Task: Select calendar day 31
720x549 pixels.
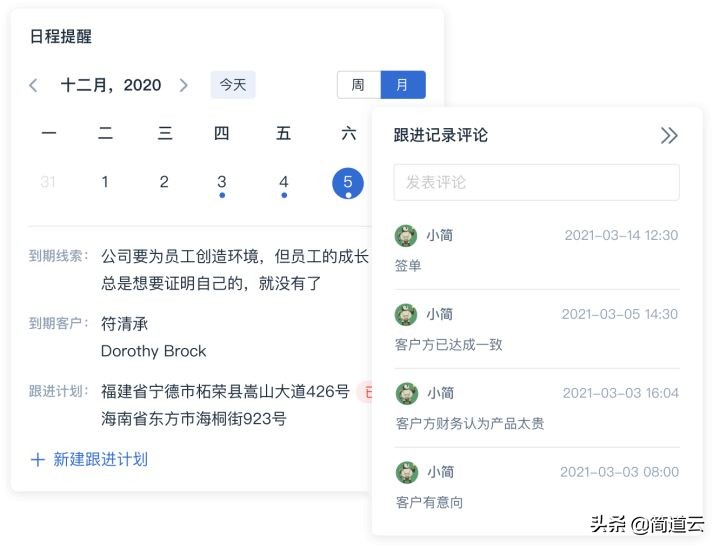Action: tap(48, 182)
